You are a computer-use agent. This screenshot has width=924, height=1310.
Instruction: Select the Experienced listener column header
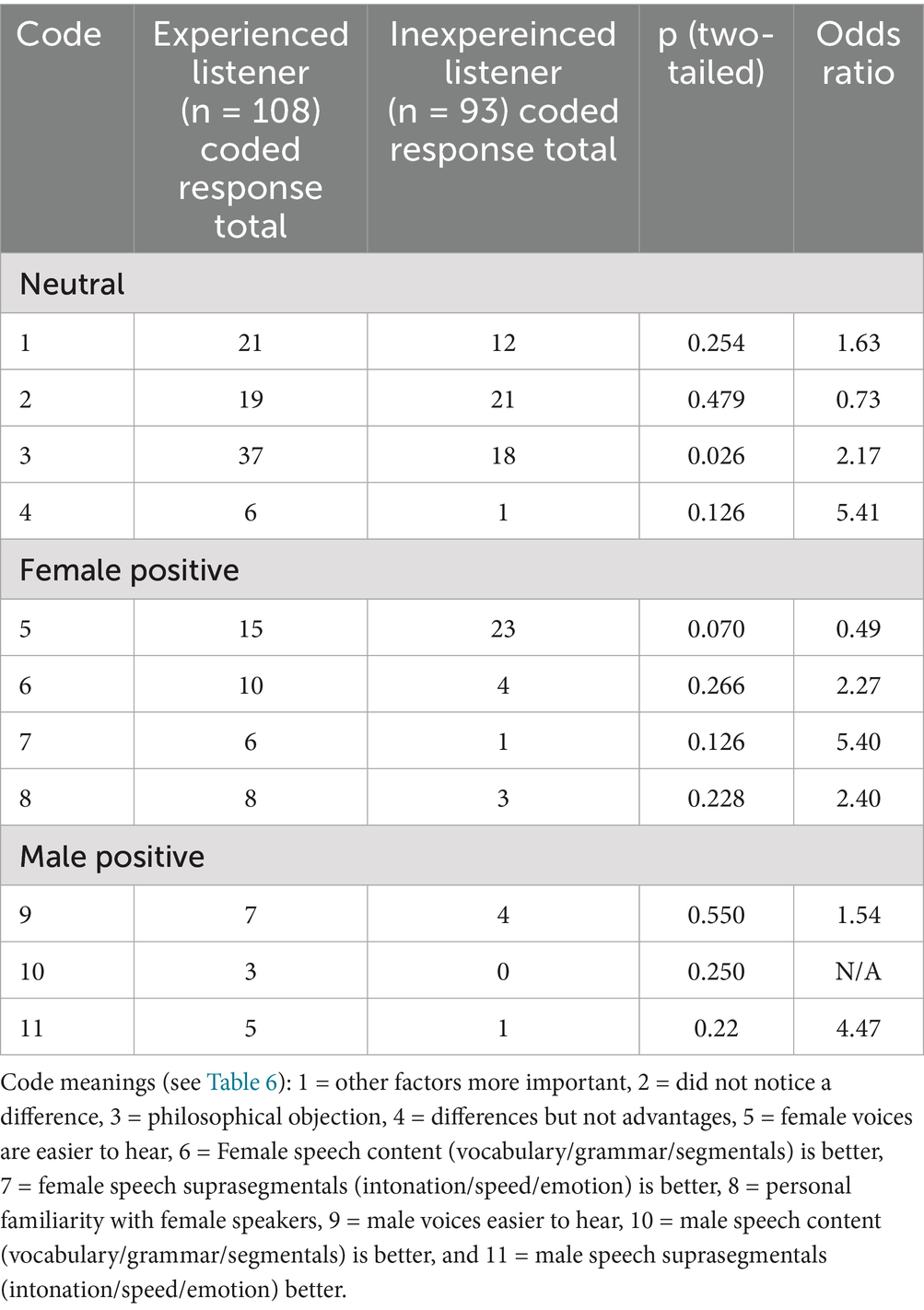tap(251, 129)
